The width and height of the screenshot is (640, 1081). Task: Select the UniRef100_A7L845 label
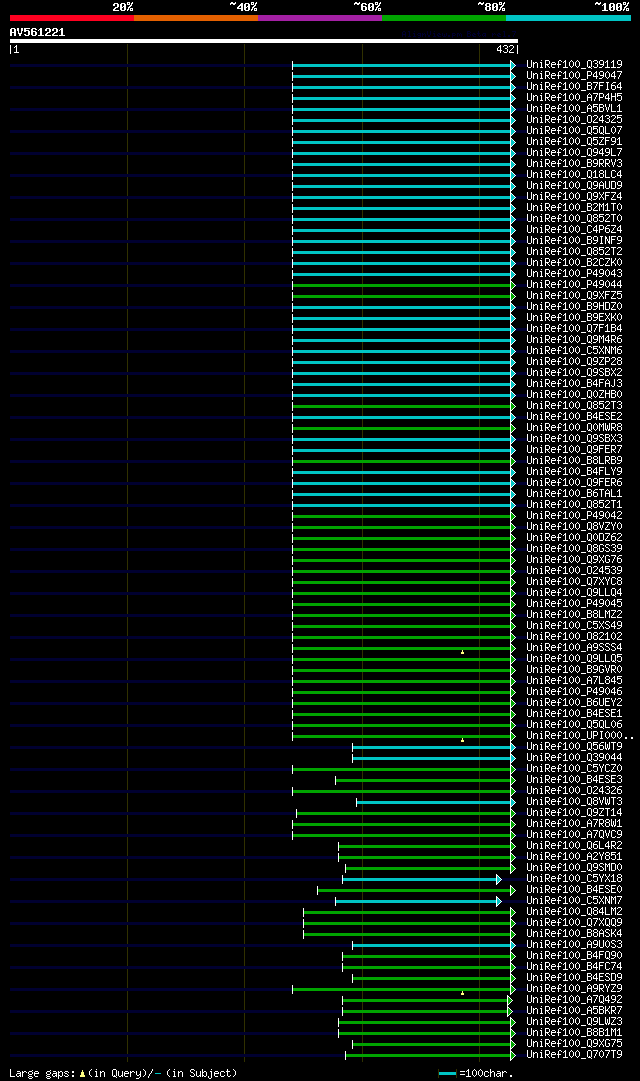tap(574, 681)
